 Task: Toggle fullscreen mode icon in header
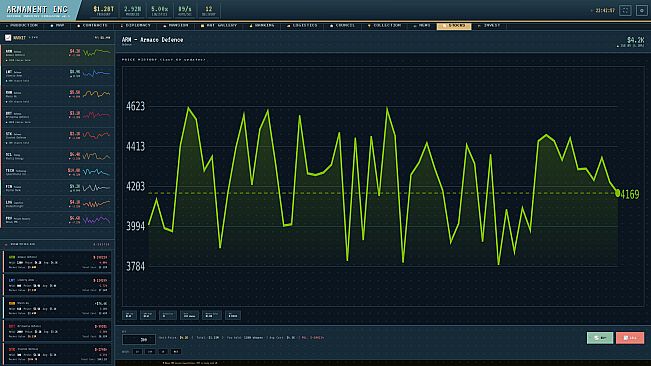coord(625,10)
